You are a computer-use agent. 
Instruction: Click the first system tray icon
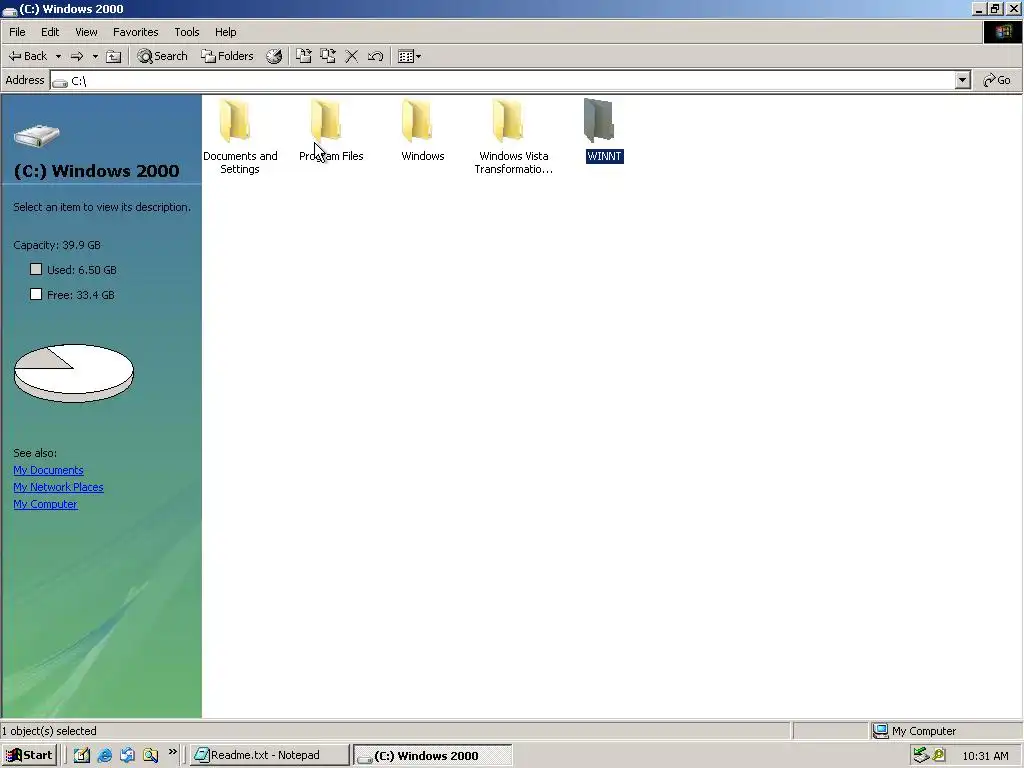(x=921, y=756)
